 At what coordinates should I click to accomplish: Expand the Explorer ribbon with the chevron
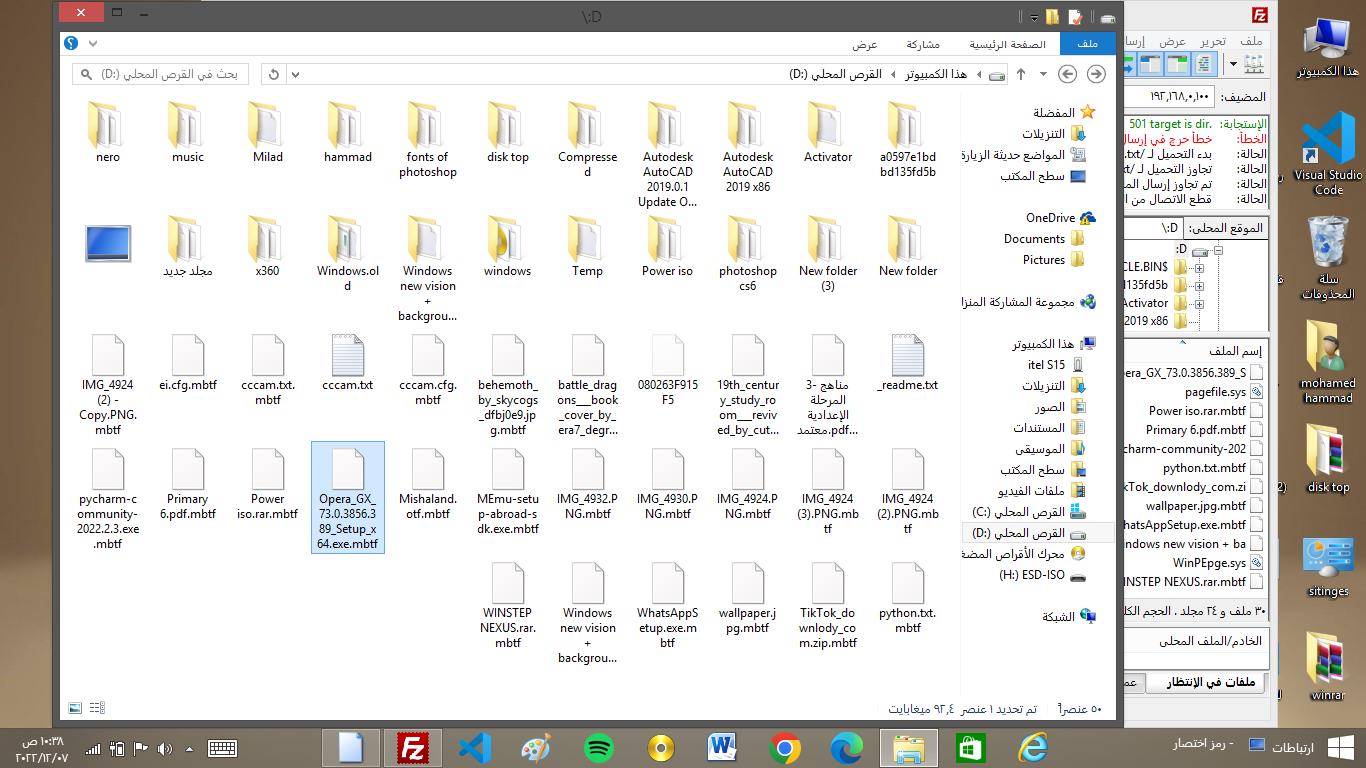coord(93,44)
